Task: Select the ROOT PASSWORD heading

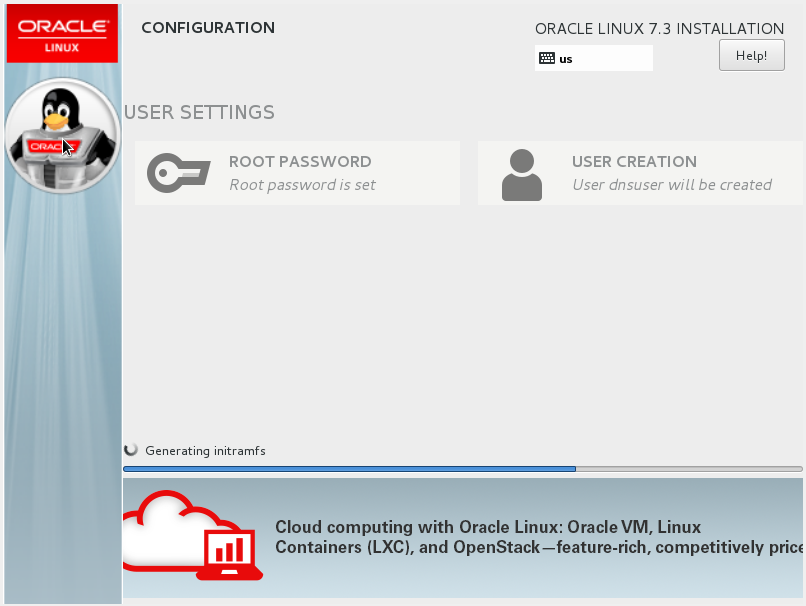Action: (300, 161)
